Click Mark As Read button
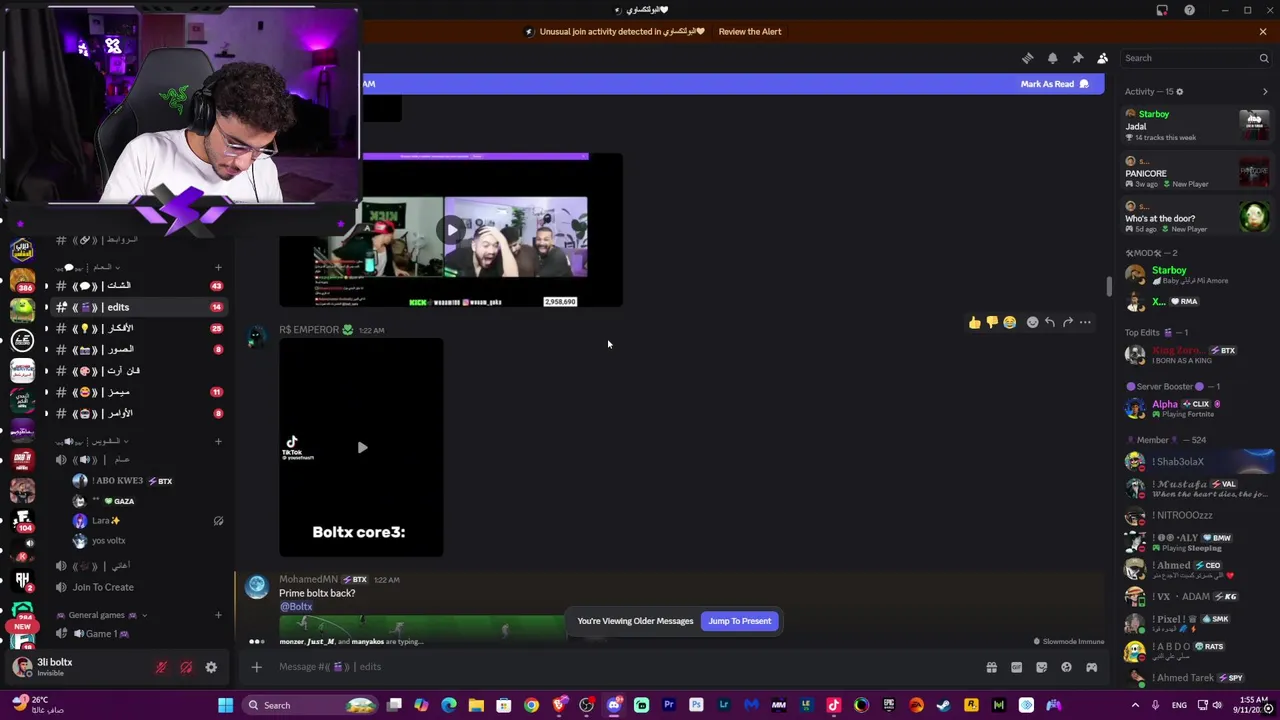Screen dimensions: 1280x720 coord(1054,84)
